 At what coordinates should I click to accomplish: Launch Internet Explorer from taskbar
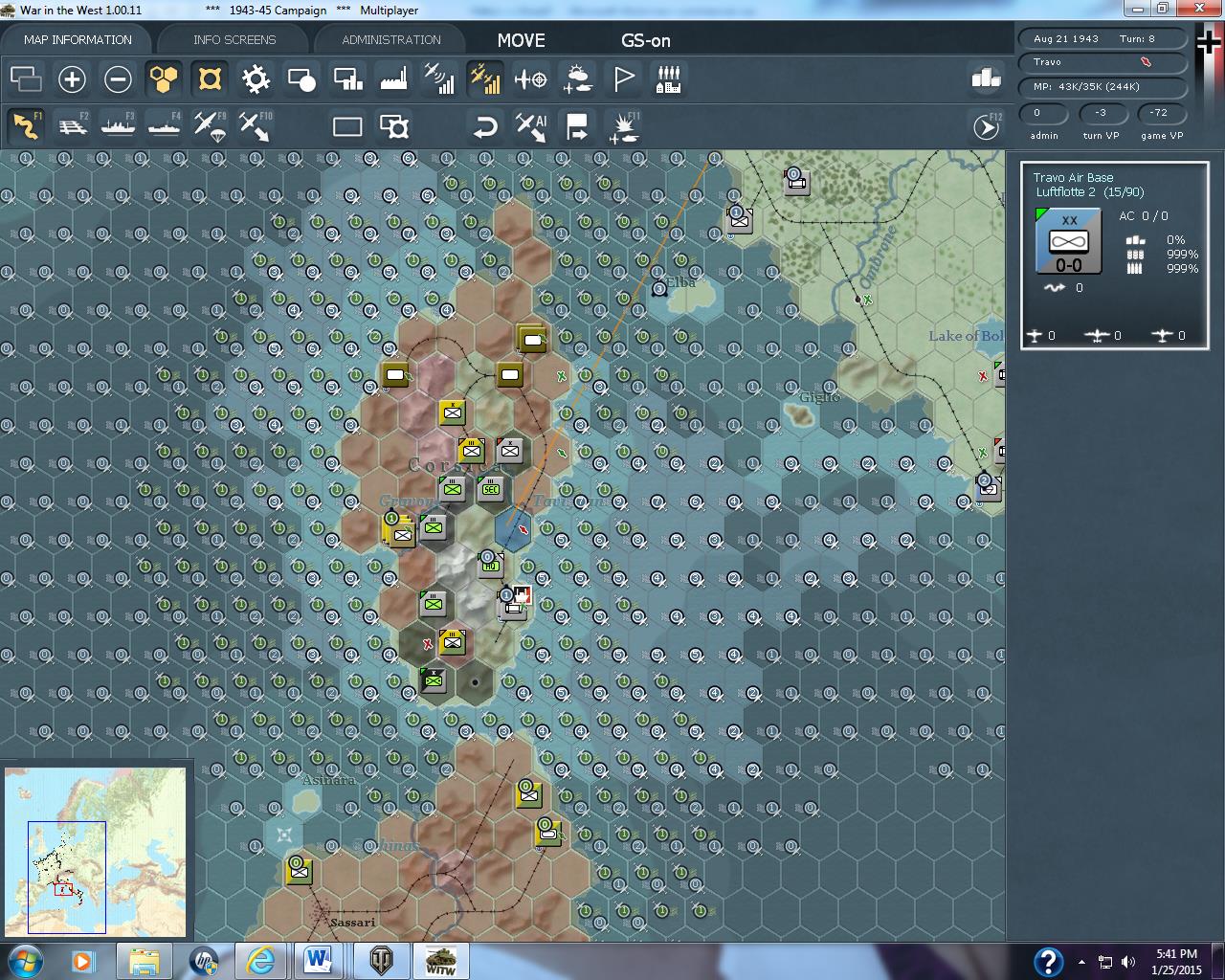coord(260,961)
